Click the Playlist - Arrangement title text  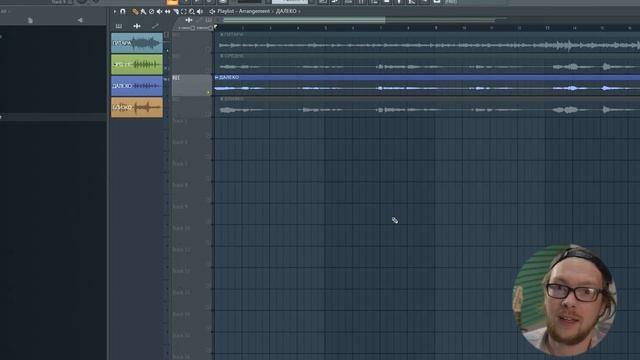pos(243,11)
